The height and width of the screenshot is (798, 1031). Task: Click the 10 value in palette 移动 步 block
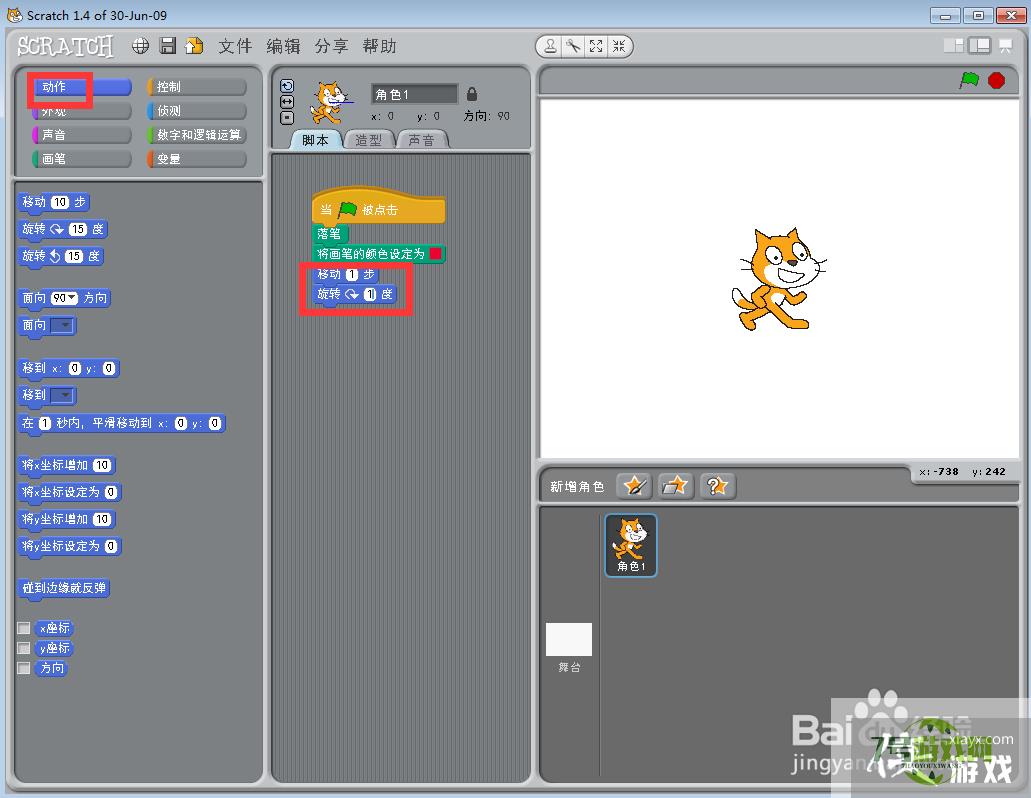point(60,202)
